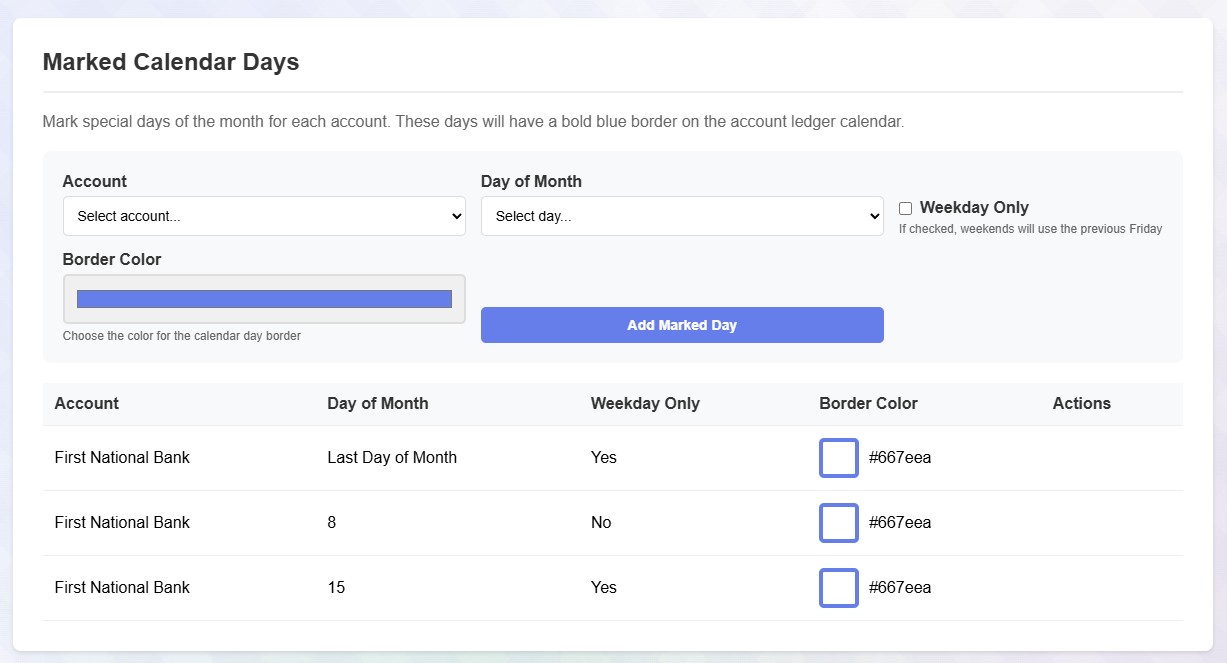Open the Border Color picker bar
This screenshot has width=1227, height=663.
tap(264, 299)
